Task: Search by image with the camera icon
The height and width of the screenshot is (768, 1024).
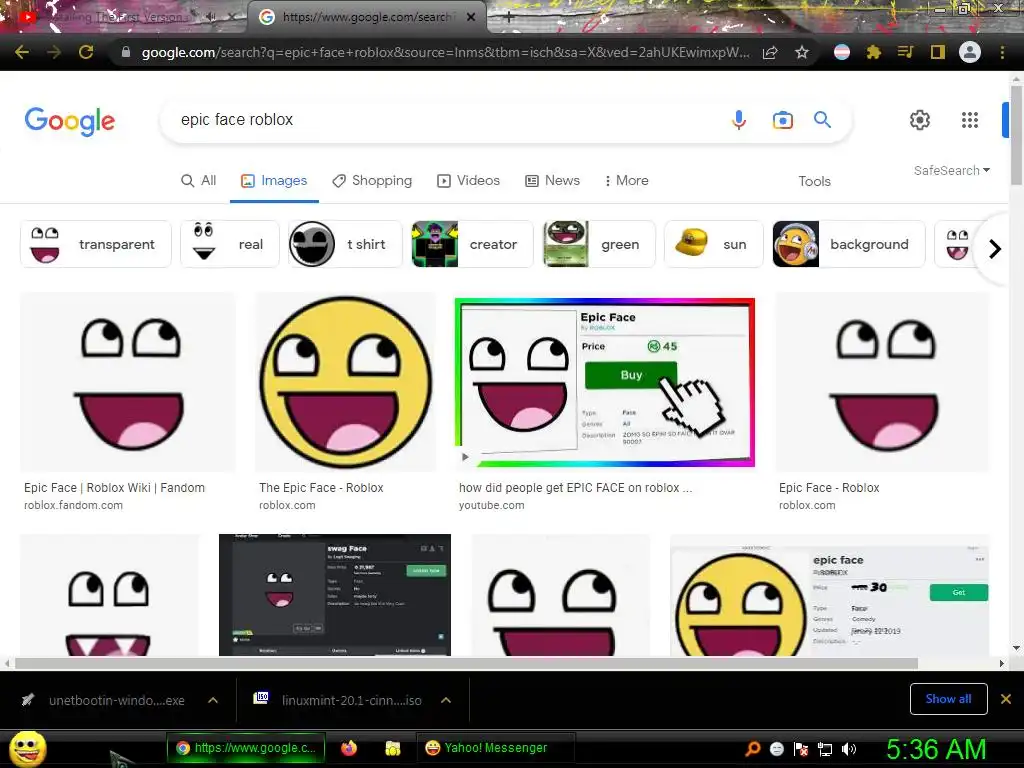Action: (782, 120)
